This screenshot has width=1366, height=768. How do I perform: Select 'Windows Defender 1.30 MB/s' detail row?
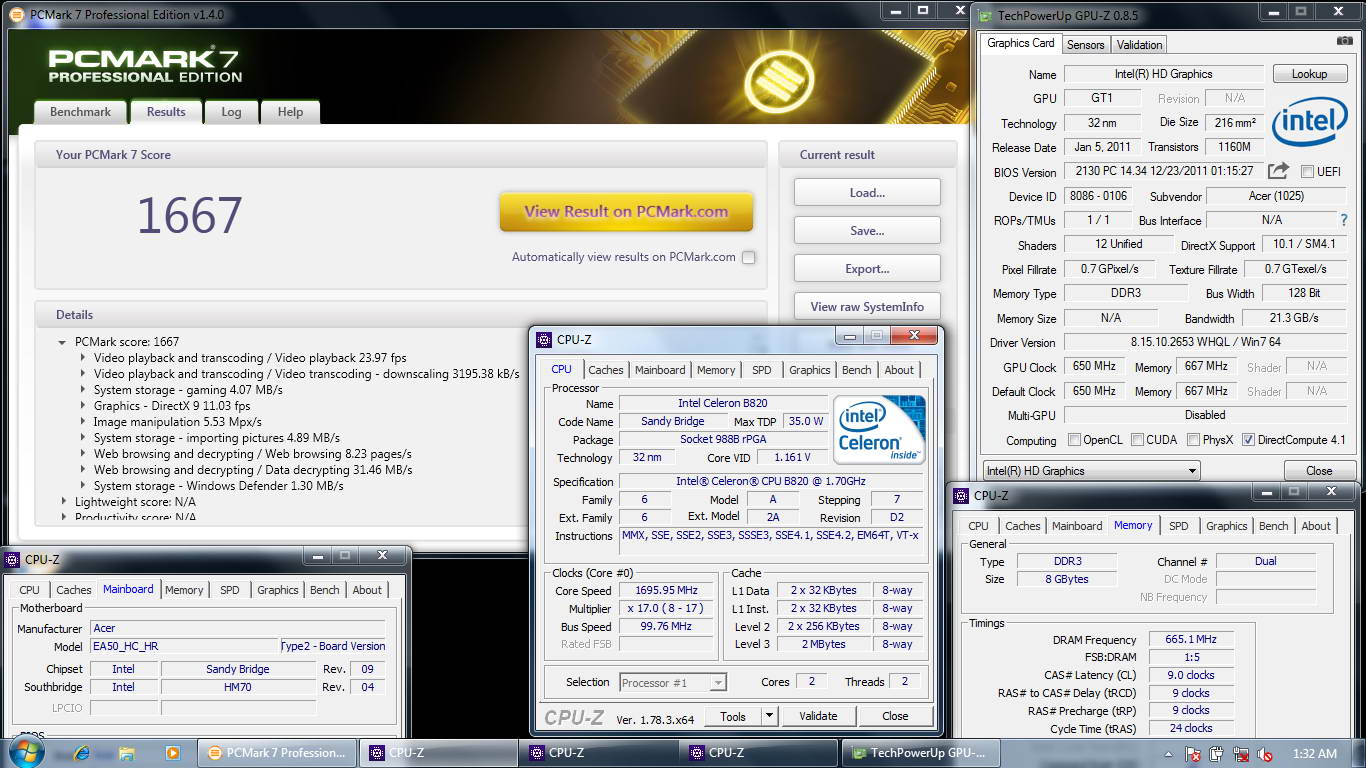[219, 486]
